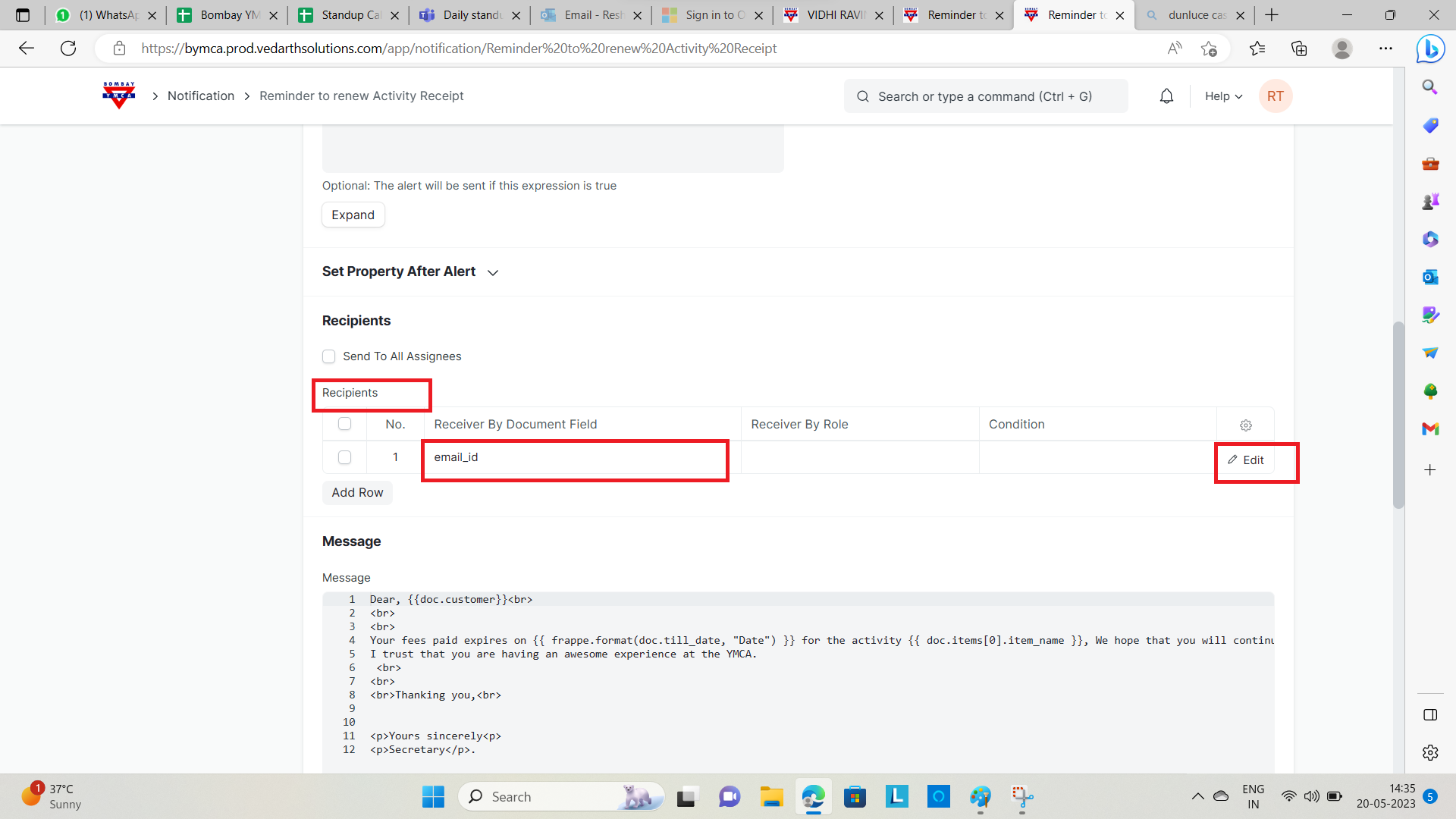The width and height of the screenshot is (1456, 819).
Task: Click the RT user avatar
Action: tap(1275, 96)
